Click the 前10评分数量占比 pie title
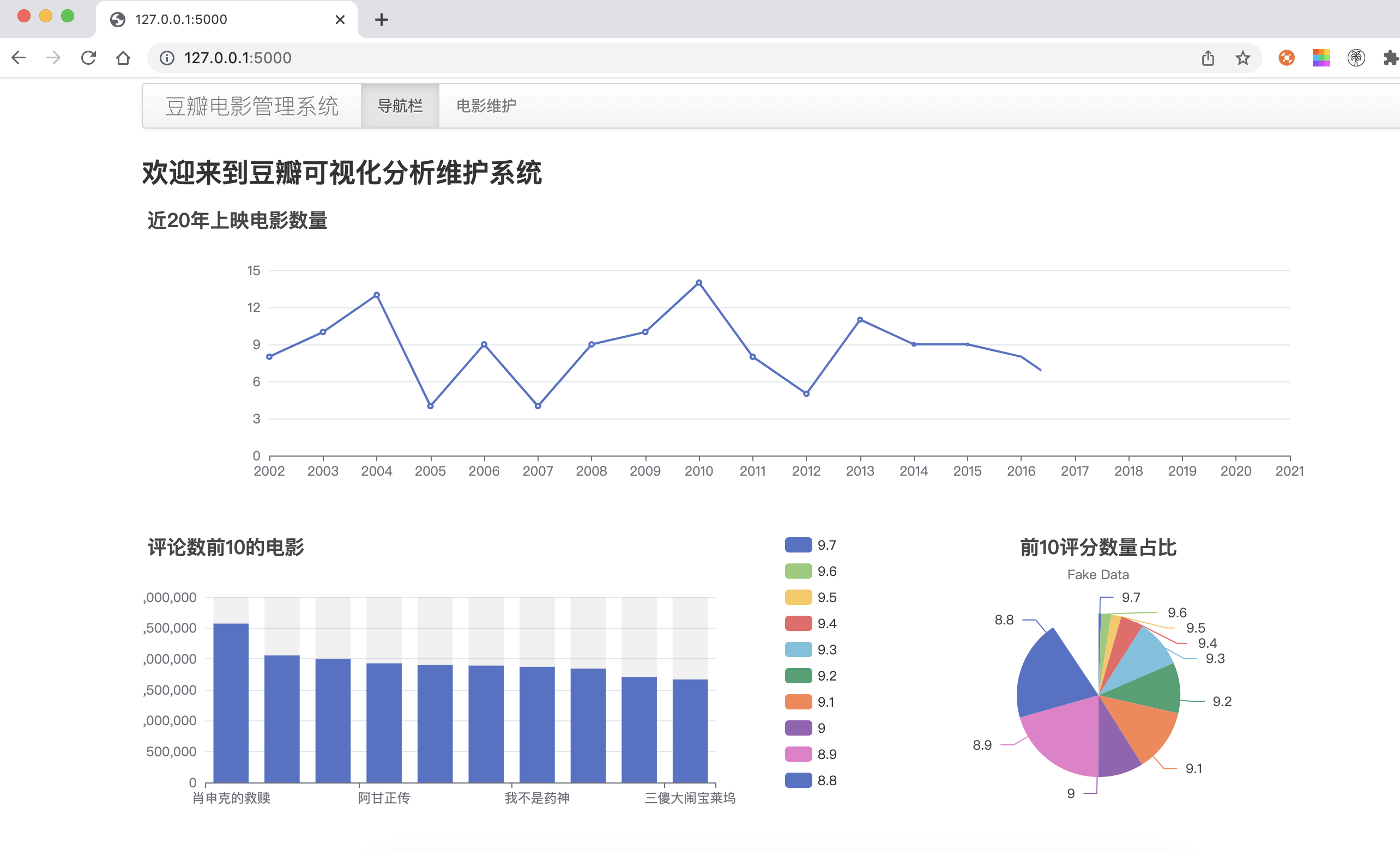Image resolution: width=1400 pixels, height=850 pixels. click(x=1098, y=548)
